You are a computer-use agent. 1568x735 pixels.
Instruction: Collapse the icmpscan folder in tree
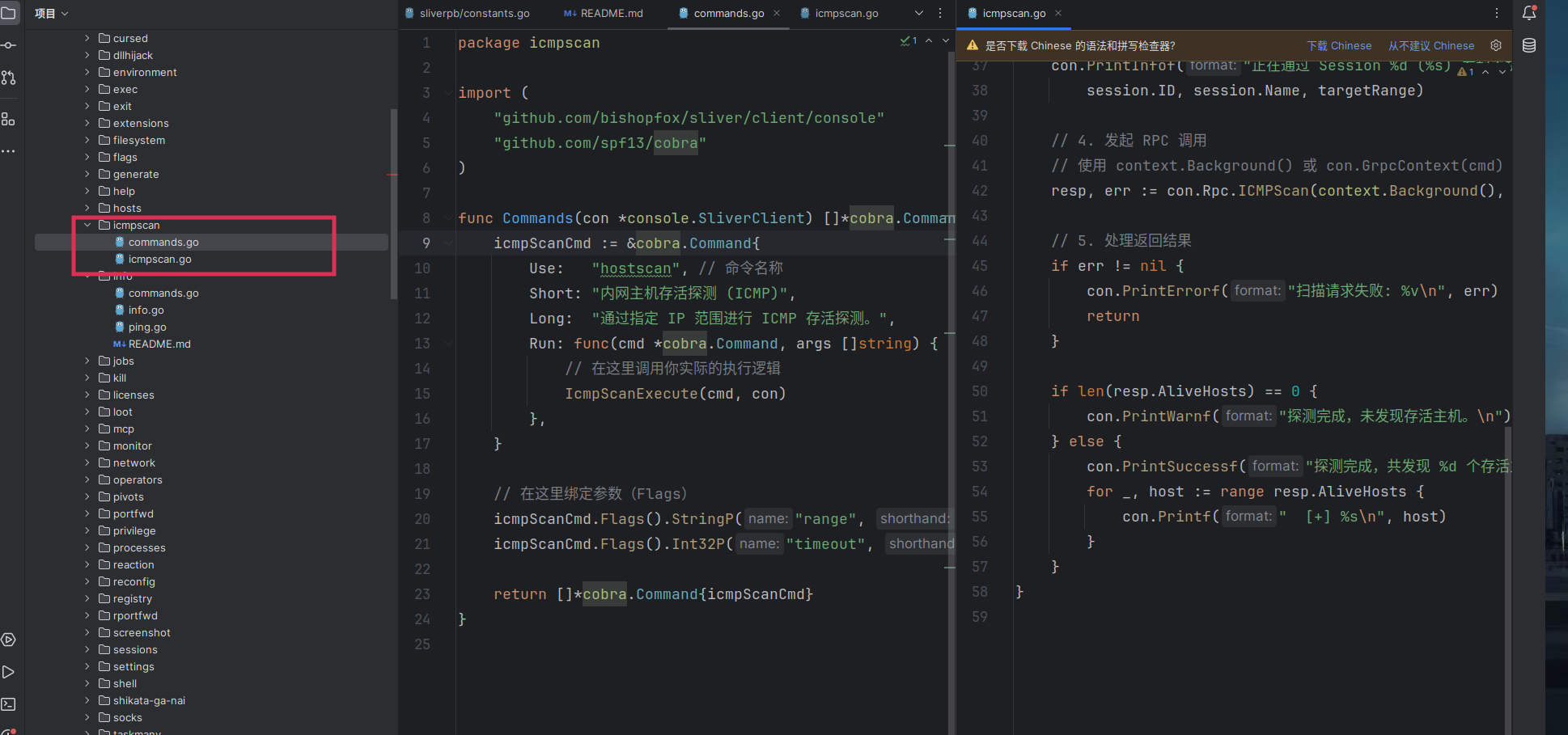pos(87,225)
